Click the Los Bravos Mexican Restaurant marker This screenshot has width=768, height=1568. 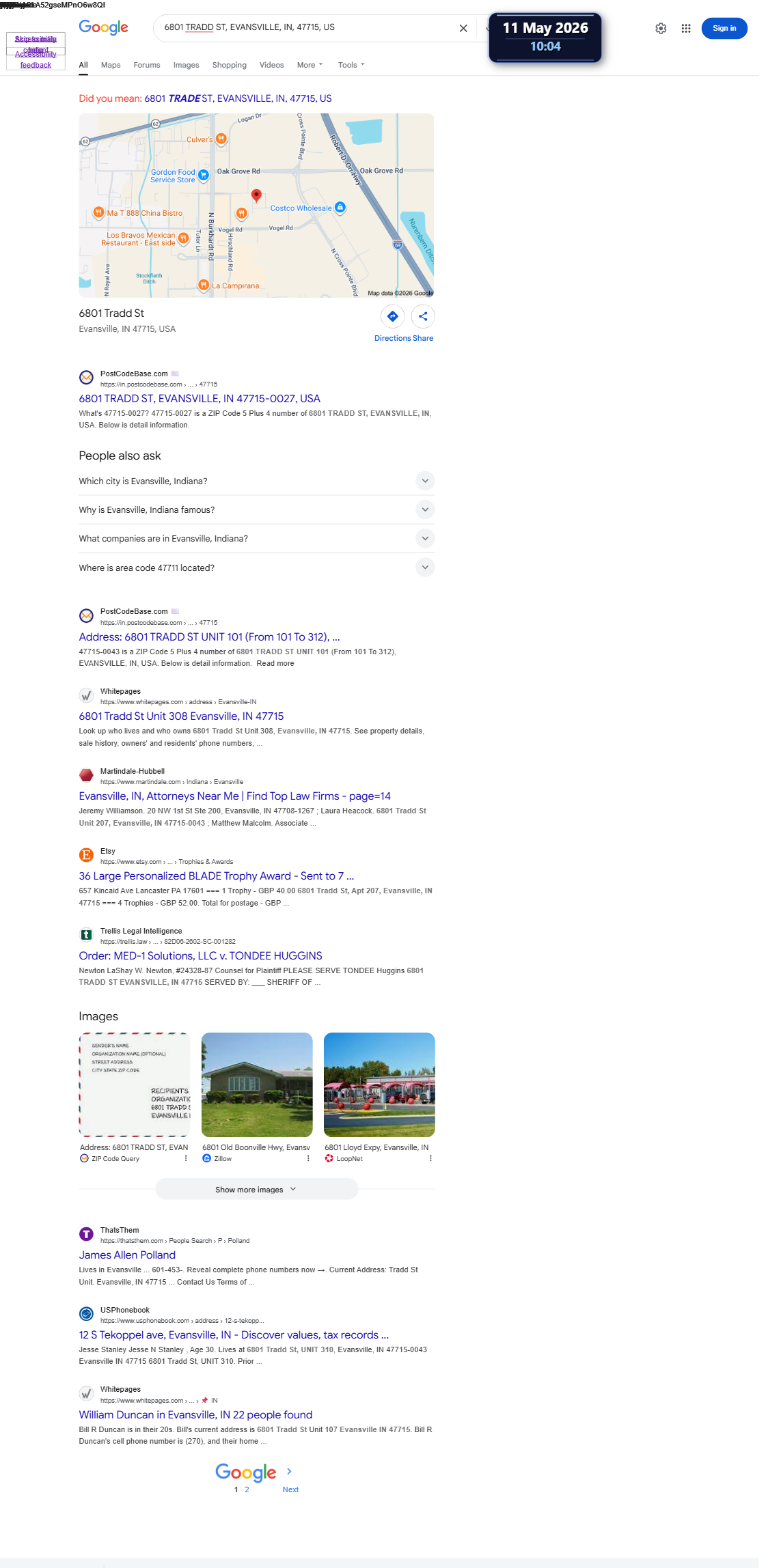(183, 238)
